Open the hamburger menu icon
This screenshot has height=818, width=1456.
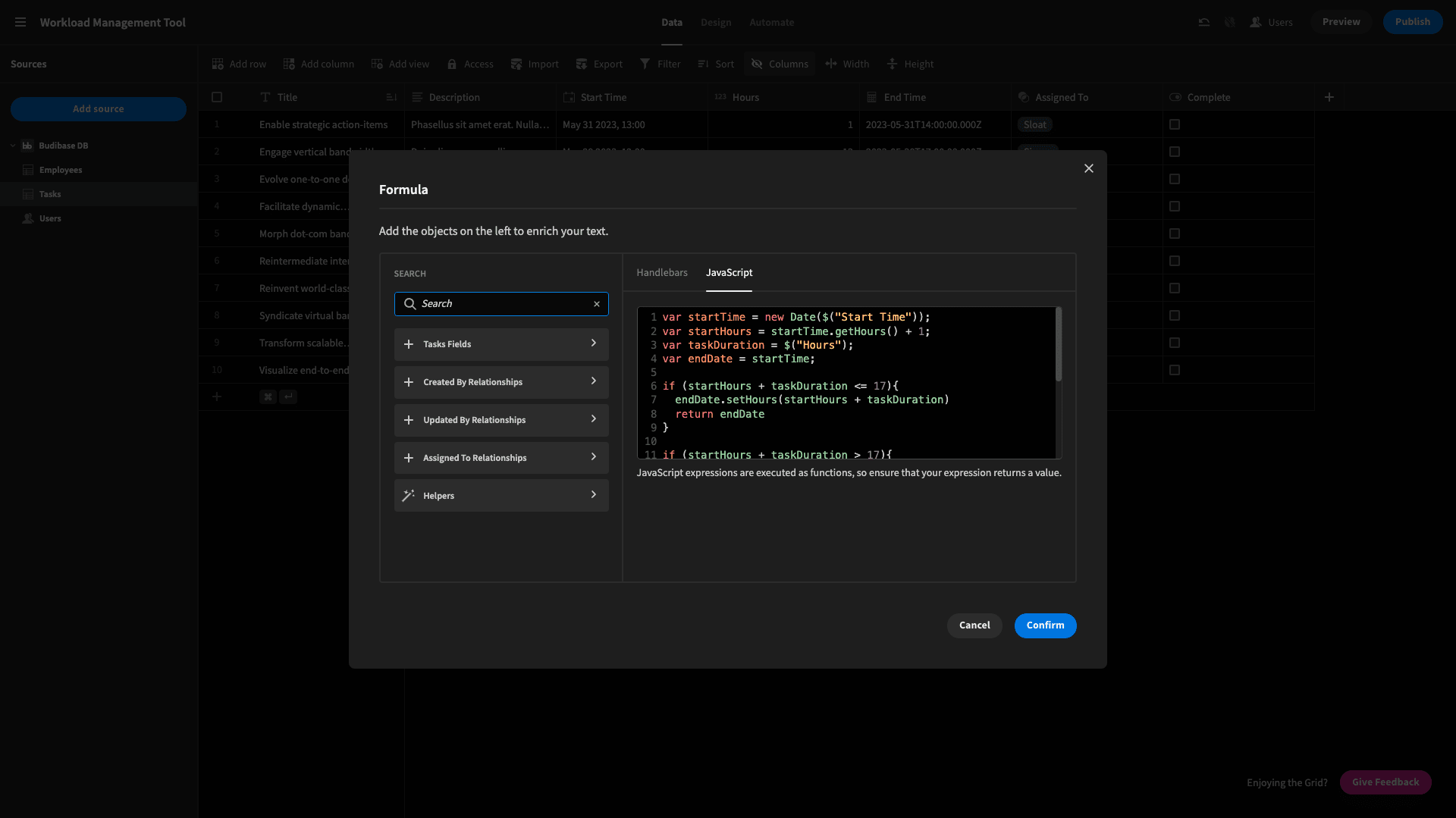point(20,22)
